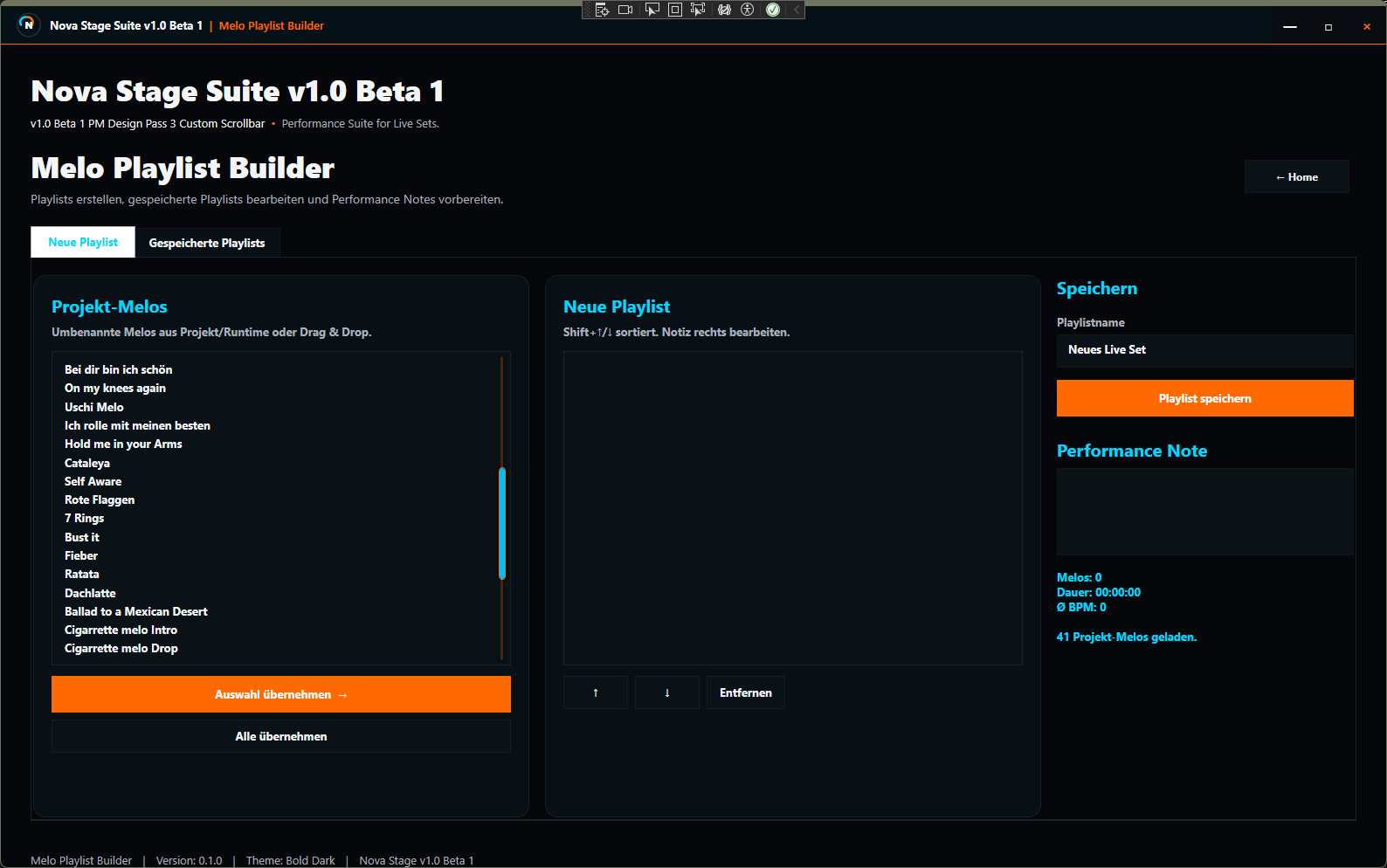Screen dimensions: 1387x868
Task: Click 'Theme: Bold Dark' in status bar
Action: coord(290,860)
